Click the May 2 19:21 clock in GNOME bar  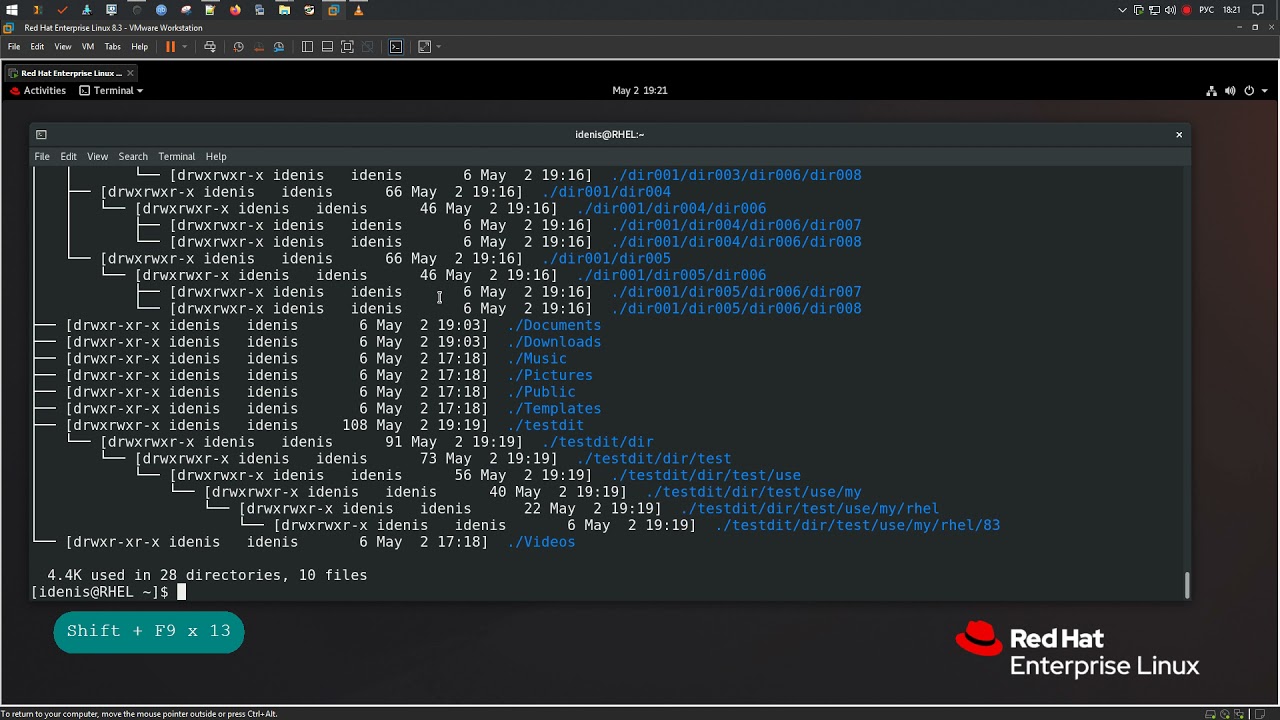(640, 90)
